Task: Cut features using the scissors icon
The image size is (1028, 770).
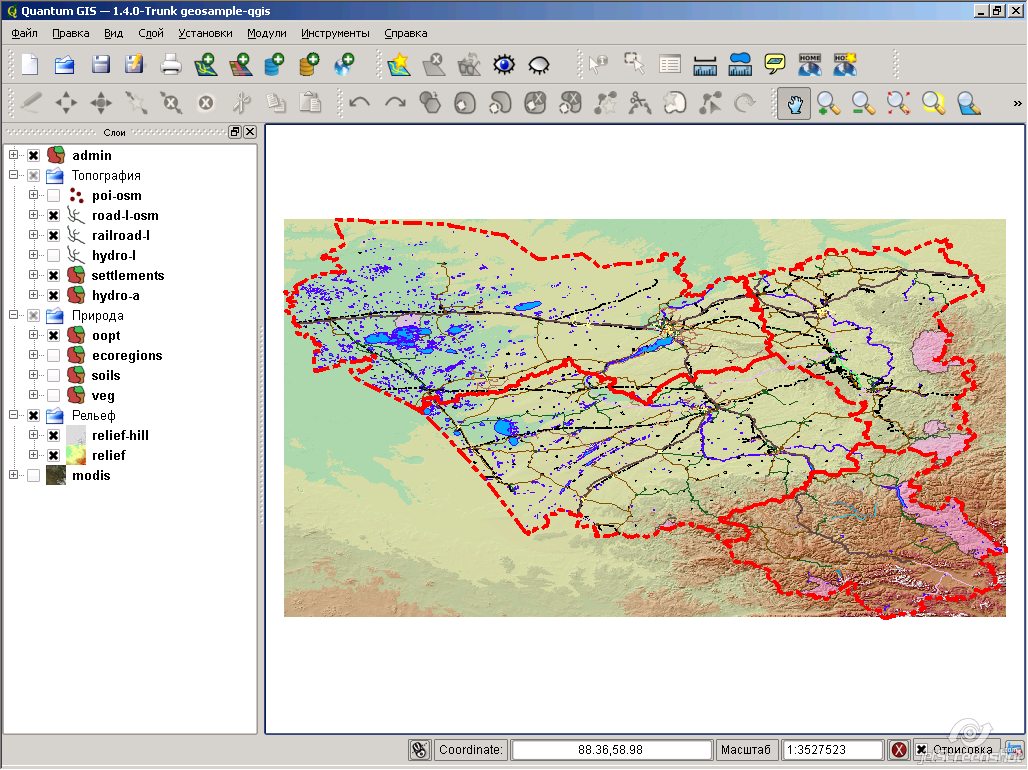Action: click(241, 102)
